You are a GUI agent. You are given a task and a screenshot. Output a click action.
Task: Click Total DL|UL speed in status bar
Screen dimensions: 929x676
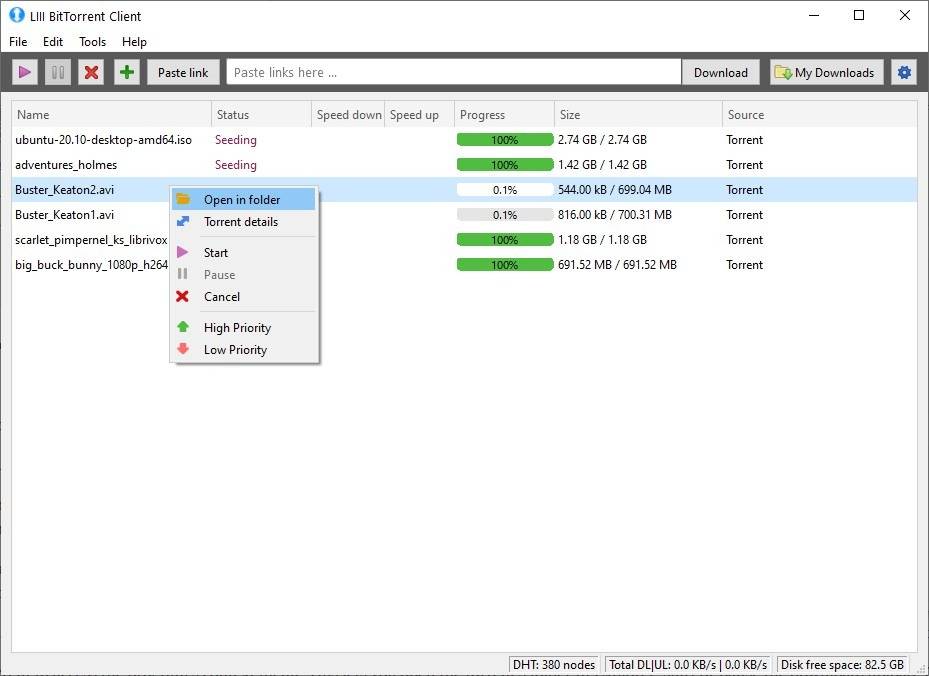(x=688, y=664)
